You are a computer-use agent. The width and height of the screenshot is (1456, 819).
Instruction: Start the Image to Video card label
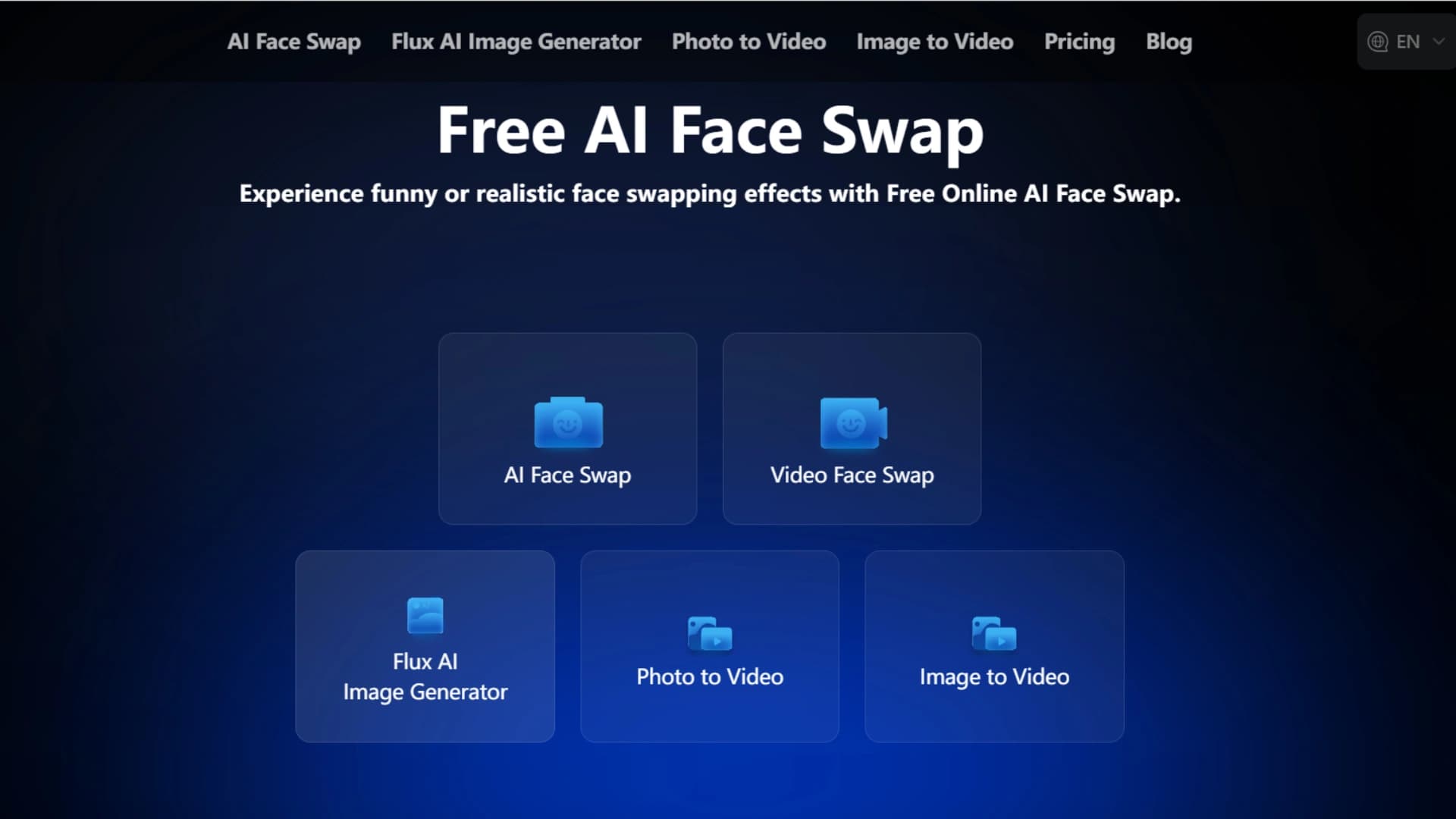tap(995, 676)
